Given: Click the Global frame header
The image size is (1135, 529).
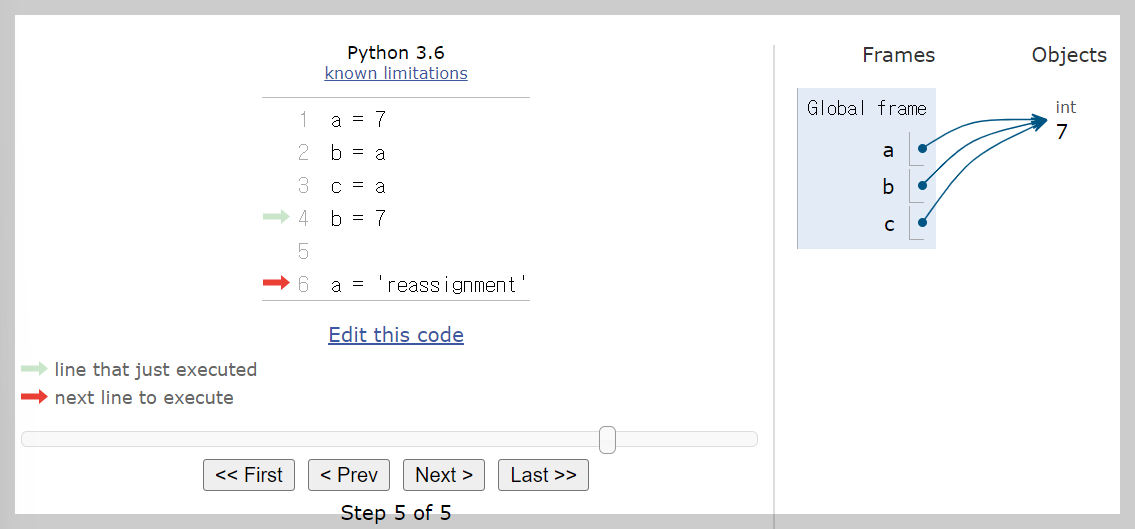Looking at the screenshot, I should (x=866, y=108).
